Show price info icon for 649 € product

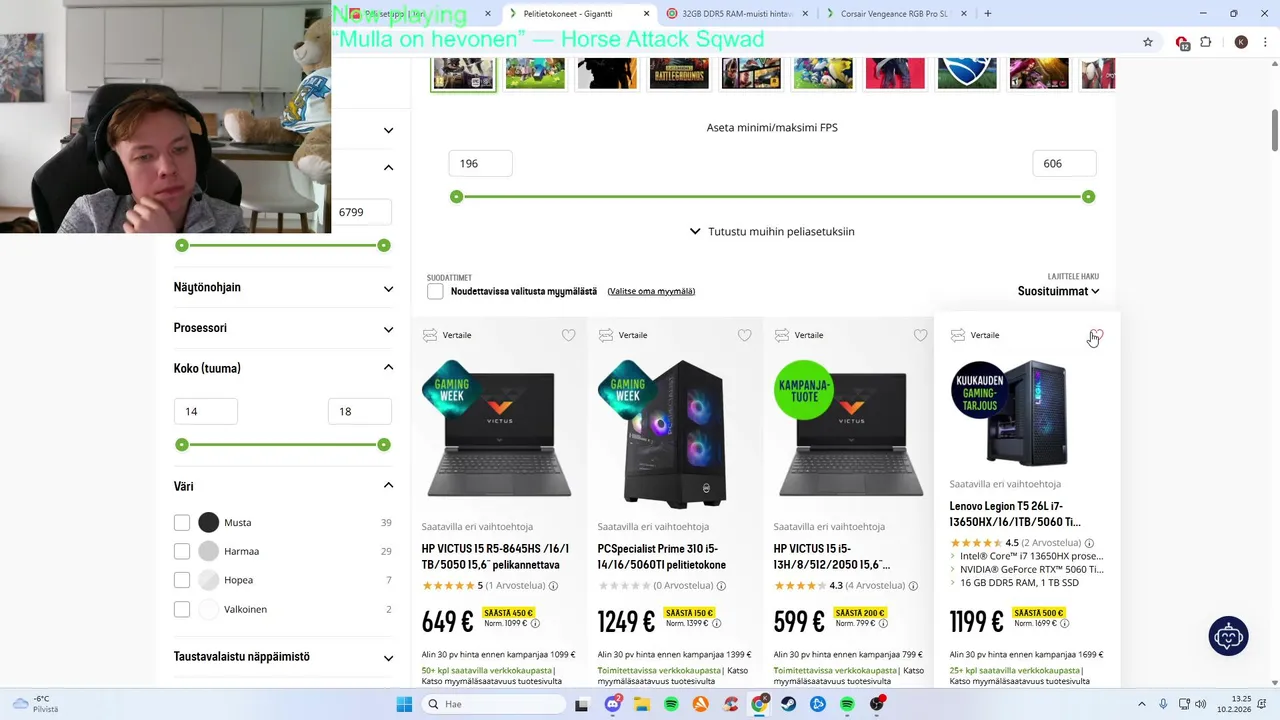click(535, 623)
